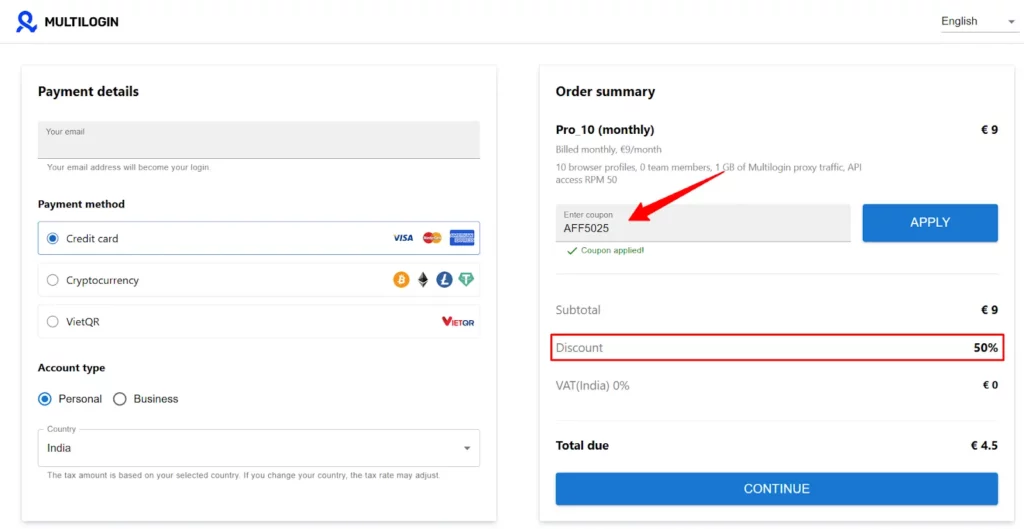
Task: Click the Bitcoin icon
Action: 401,280
